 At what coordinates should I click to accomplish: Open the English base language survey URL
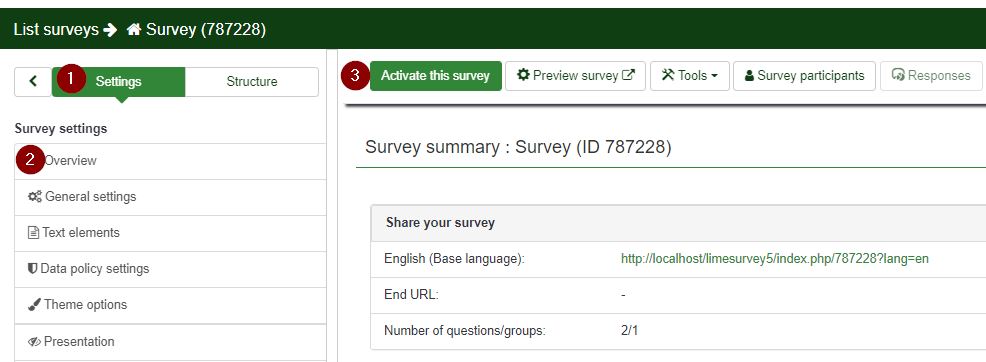point(775,259)
